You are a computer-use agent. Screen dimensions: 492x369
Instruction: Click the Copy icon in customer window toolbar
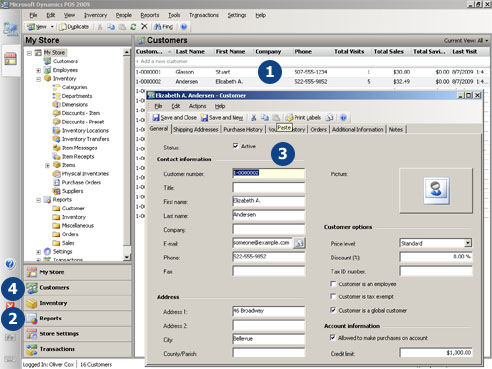pos(265,118)
